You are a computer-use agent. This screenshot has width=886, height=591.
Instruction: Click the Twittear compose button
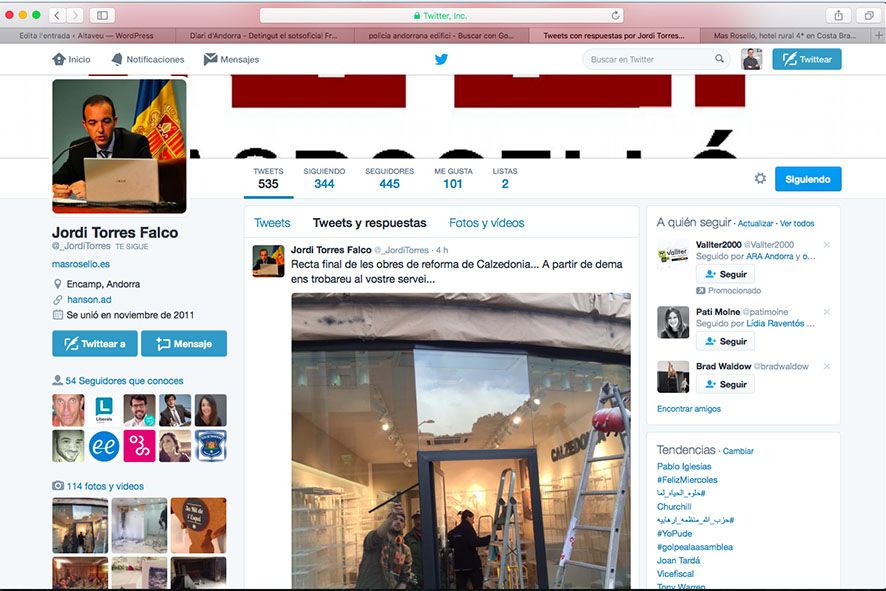[x=806, y=59]
